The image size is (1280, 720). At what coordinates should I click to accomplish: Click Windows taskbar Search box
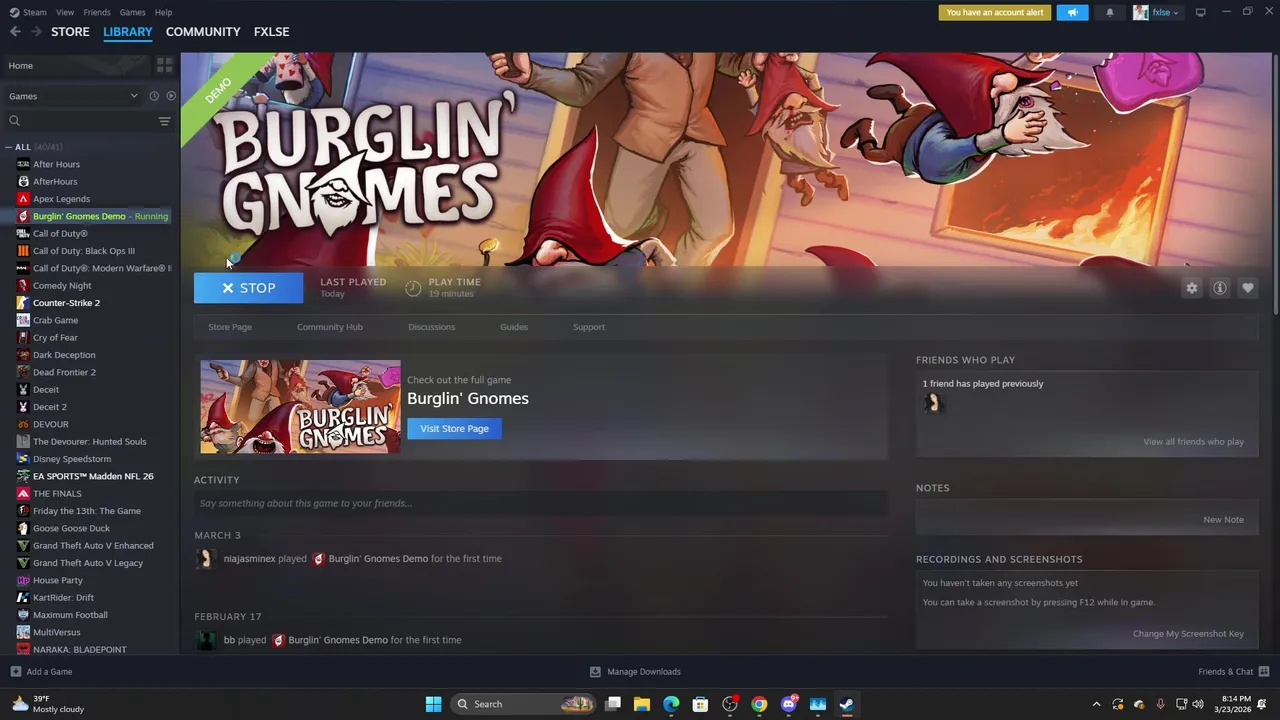point(524,704)
